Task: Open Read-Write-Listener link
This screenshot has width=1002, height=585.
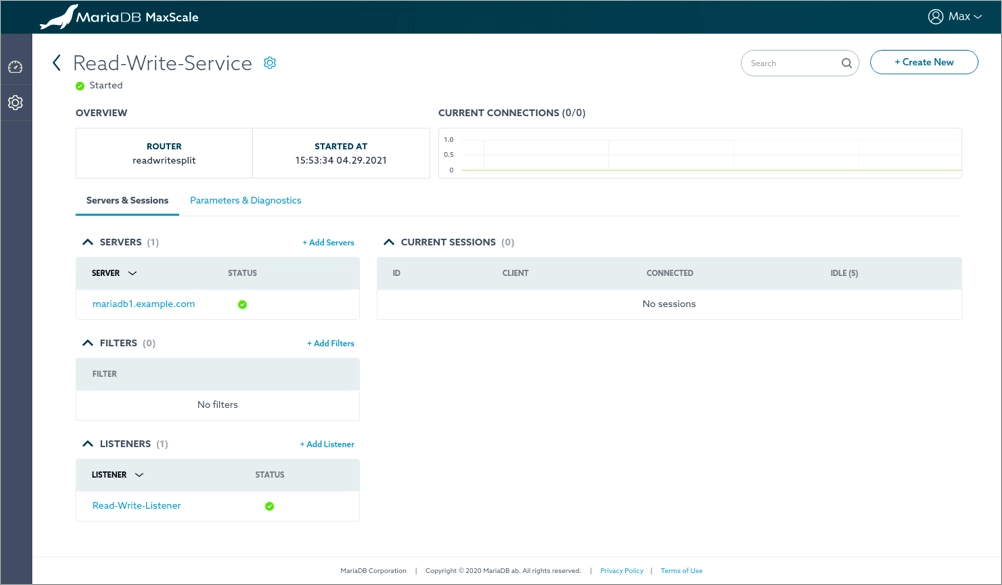Action: (x=136, y=505)
